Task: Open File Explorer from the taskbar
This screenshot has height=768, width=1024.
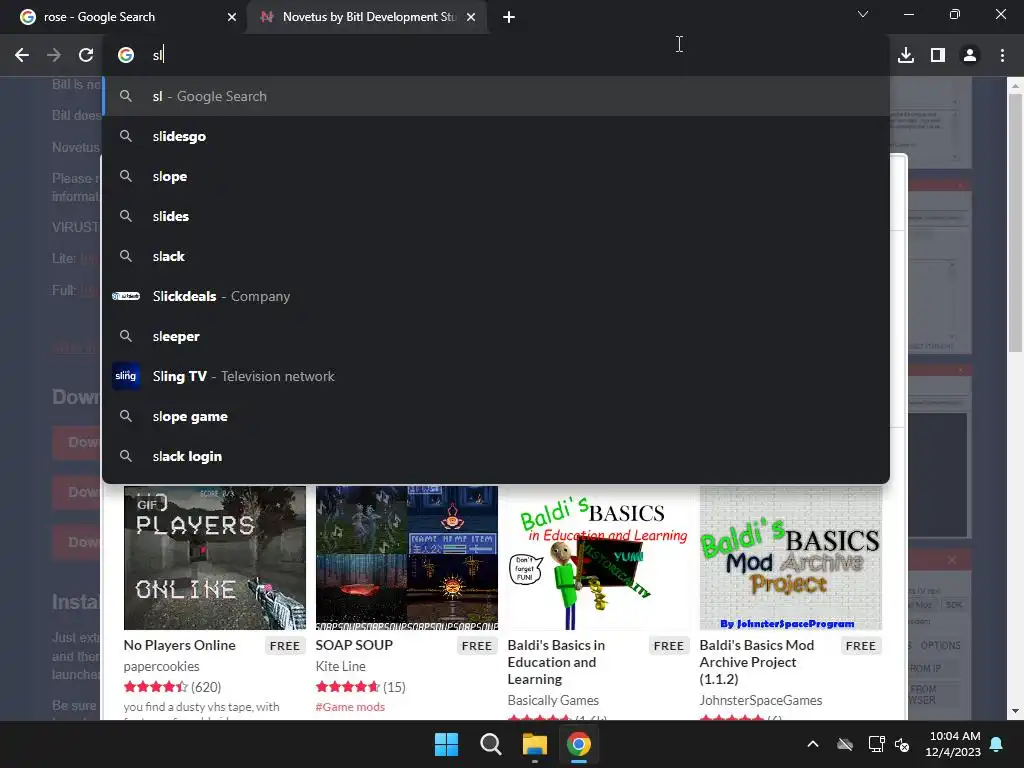Action: 534,744
